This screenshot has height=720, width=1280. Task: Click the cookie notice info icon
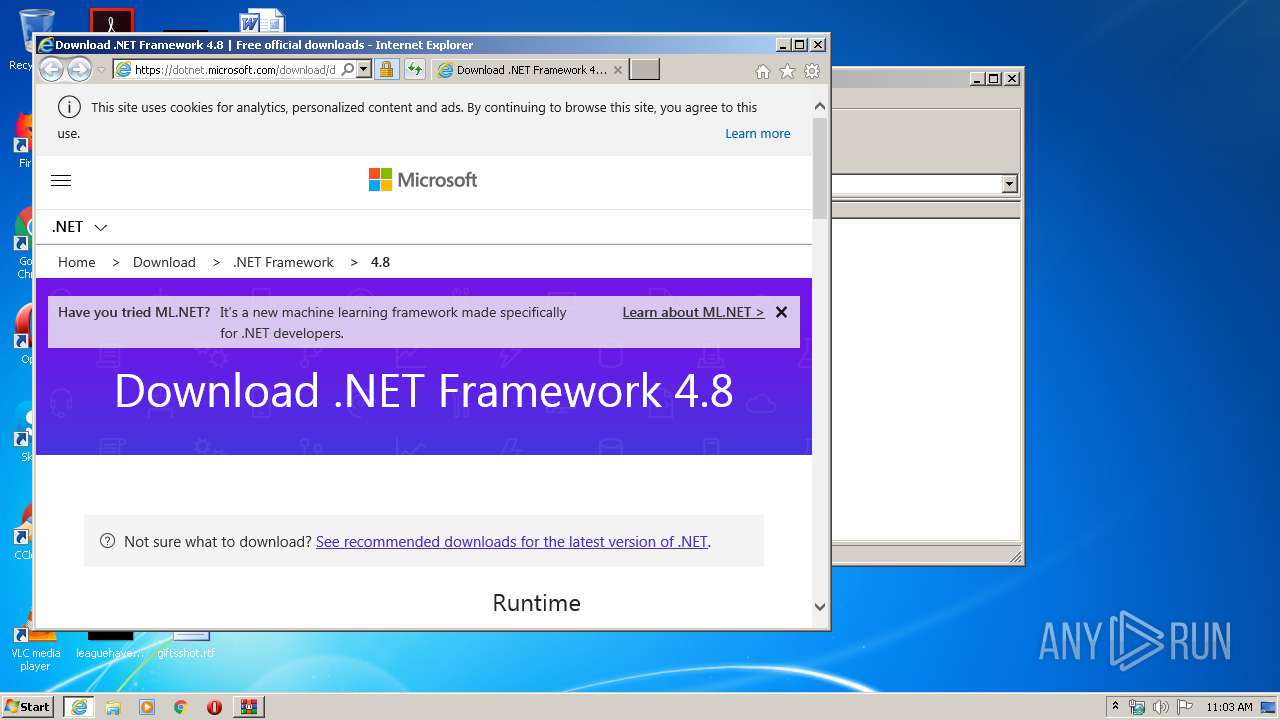pos(69,107)
